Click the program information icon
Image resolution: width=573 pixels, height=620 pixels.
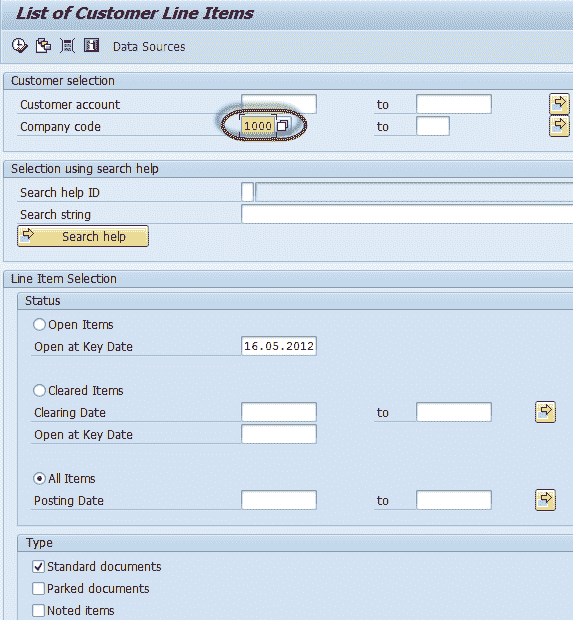pyautogui.click(x=91, y=45)
